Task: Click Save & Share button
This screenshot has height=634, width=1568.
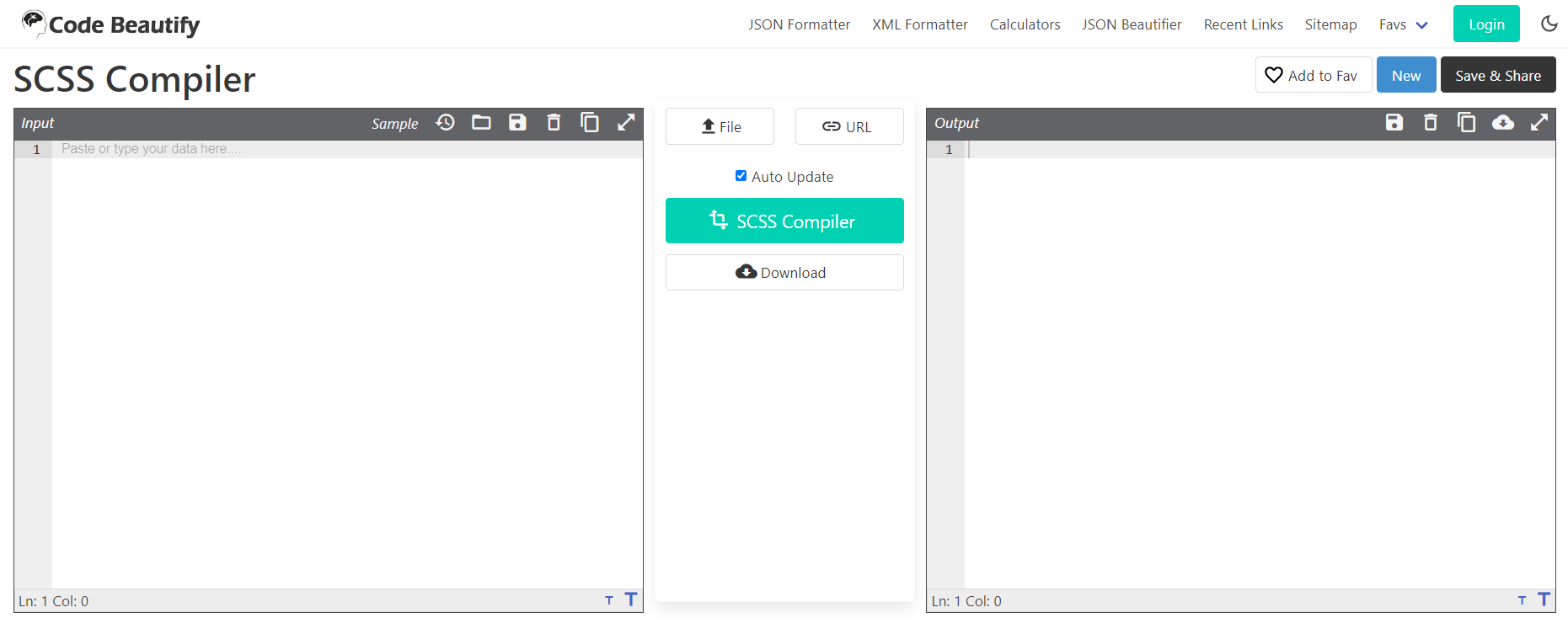Action: tap(1498, 75)
